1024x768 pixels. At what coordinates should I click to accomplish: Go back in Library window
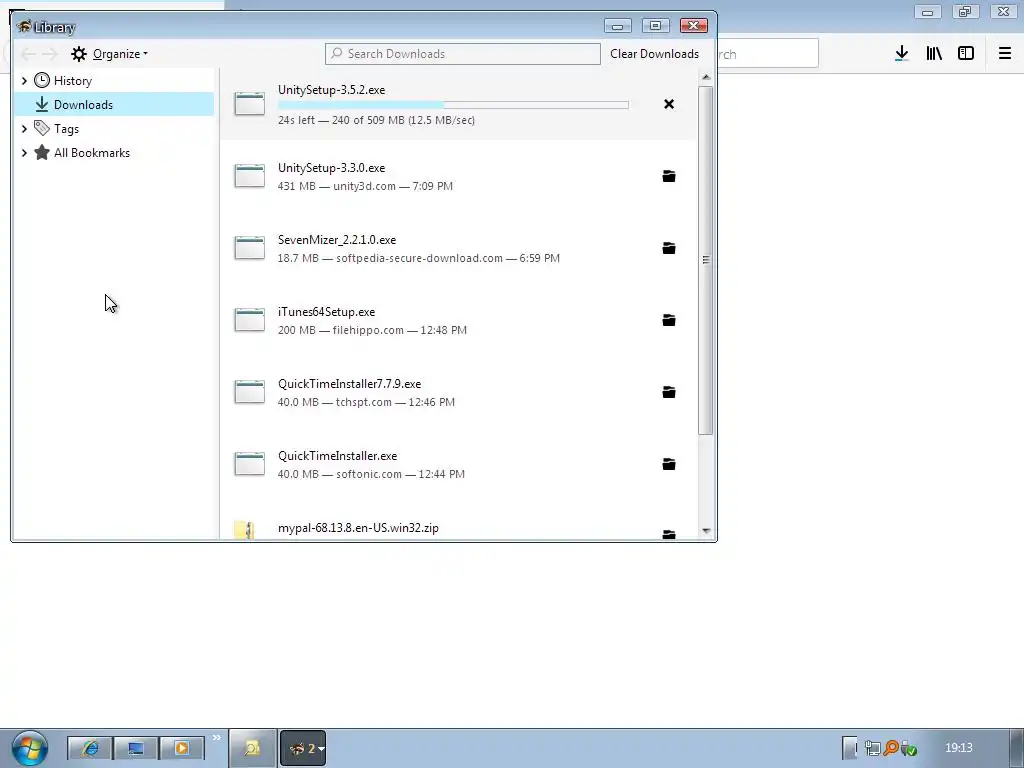(x=27, y=54)
